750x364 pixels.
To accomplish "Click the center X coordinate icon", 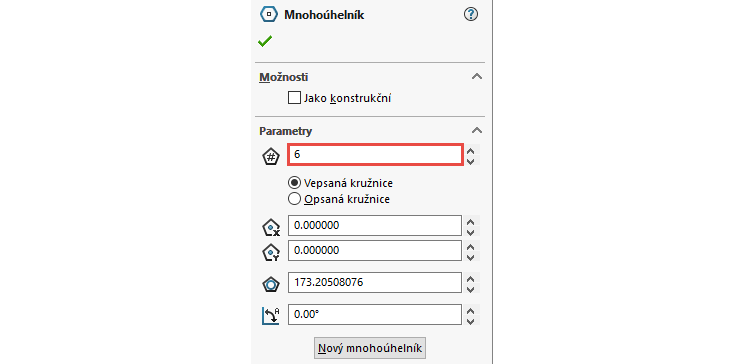I will (271, 227).
